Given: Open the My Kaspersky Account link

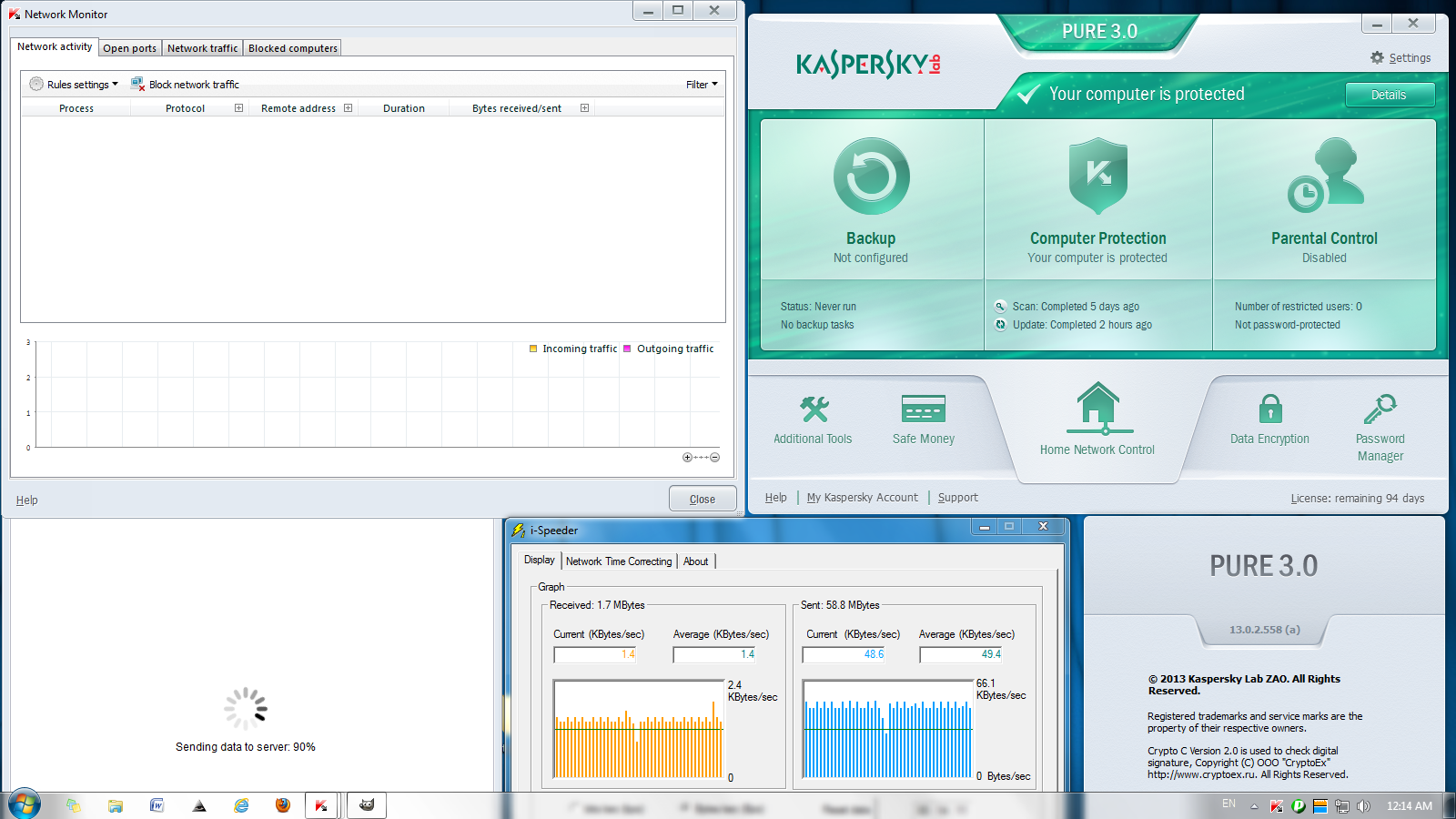Looking at the screenshot, I should tap(863, 498).
